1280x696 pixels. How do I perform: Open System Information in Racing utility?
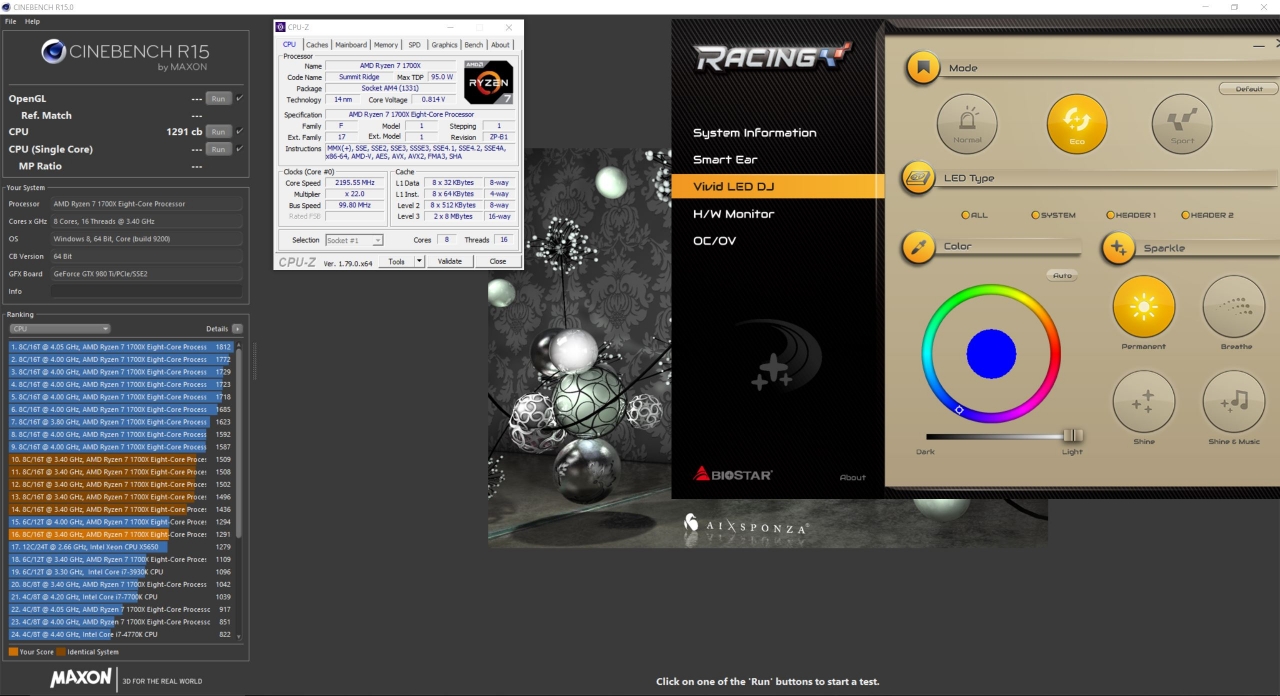point(755,133)
